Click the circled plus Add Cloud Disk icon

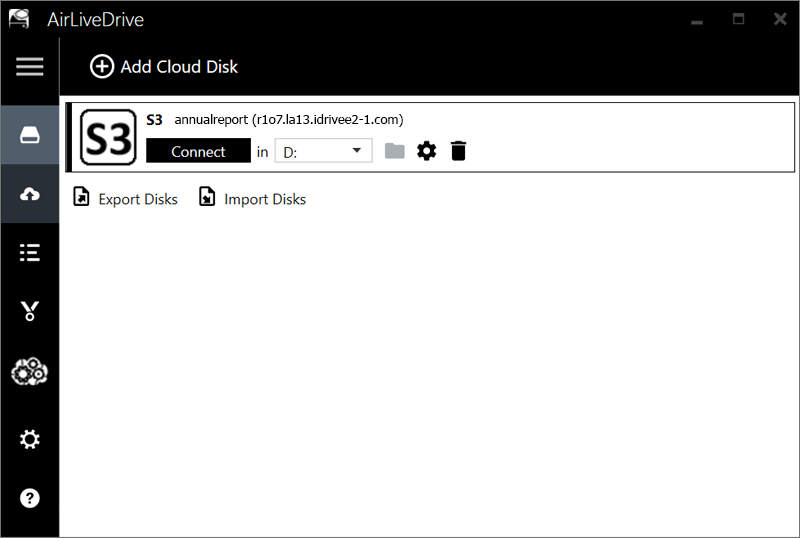pyautogui.click(x=102, y=66)
